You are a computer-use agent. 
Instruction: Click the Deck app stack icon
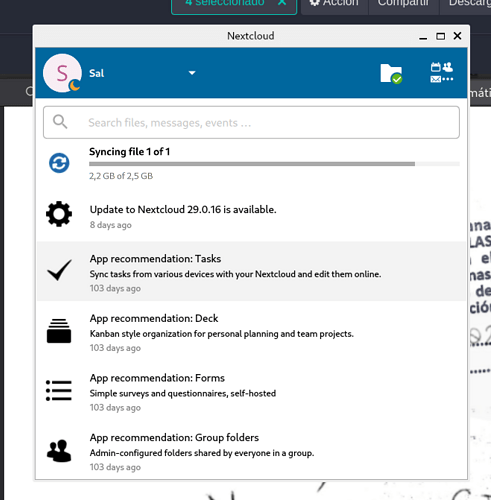point(59,331)
